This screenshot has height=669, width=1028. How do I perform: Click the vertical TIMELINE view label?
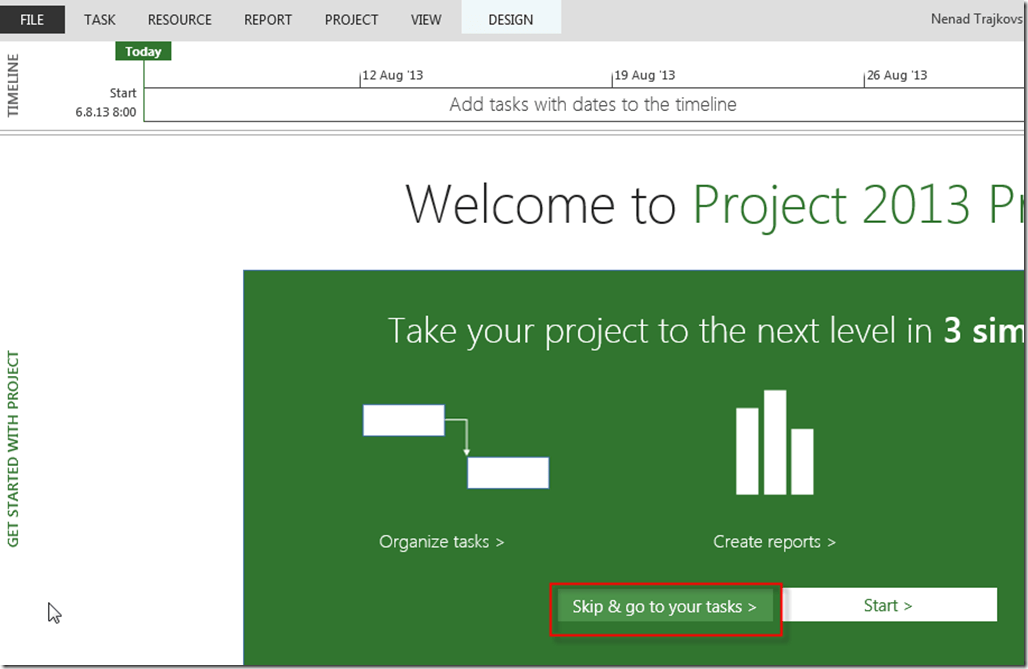pos(13,85)
